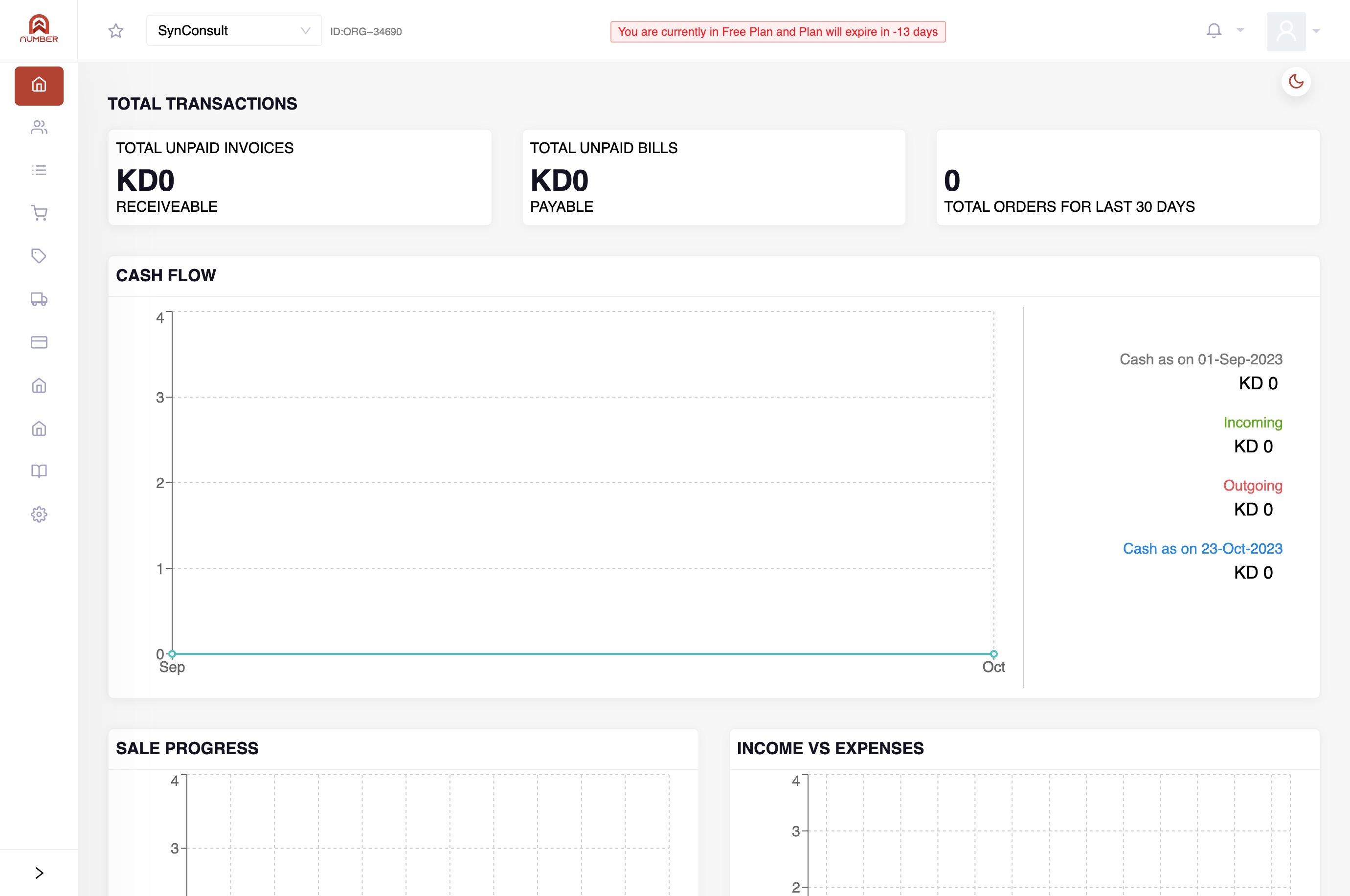Click the 'INCOME VS EXPENSES' heading
Image resolution: width=1350 pixels, height=896 pixels.
pos(830,748)
